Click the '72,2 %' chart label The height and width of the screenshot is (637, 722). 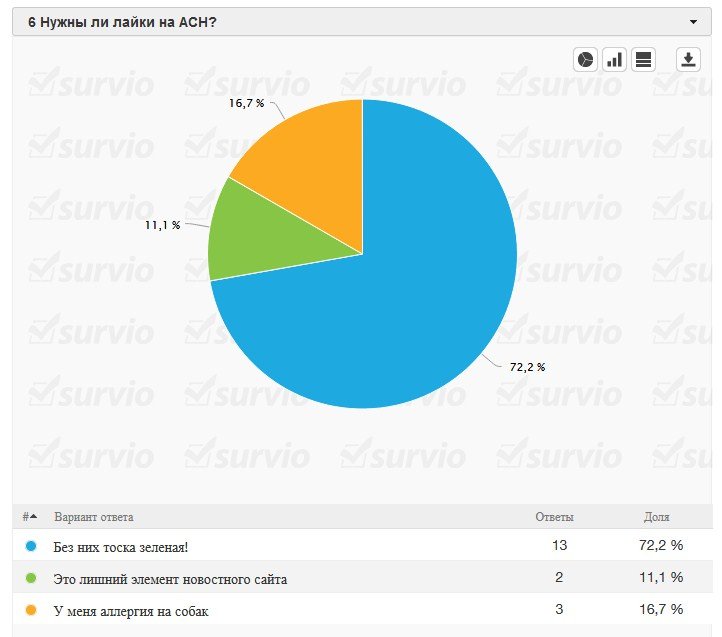tap(527, 367)
